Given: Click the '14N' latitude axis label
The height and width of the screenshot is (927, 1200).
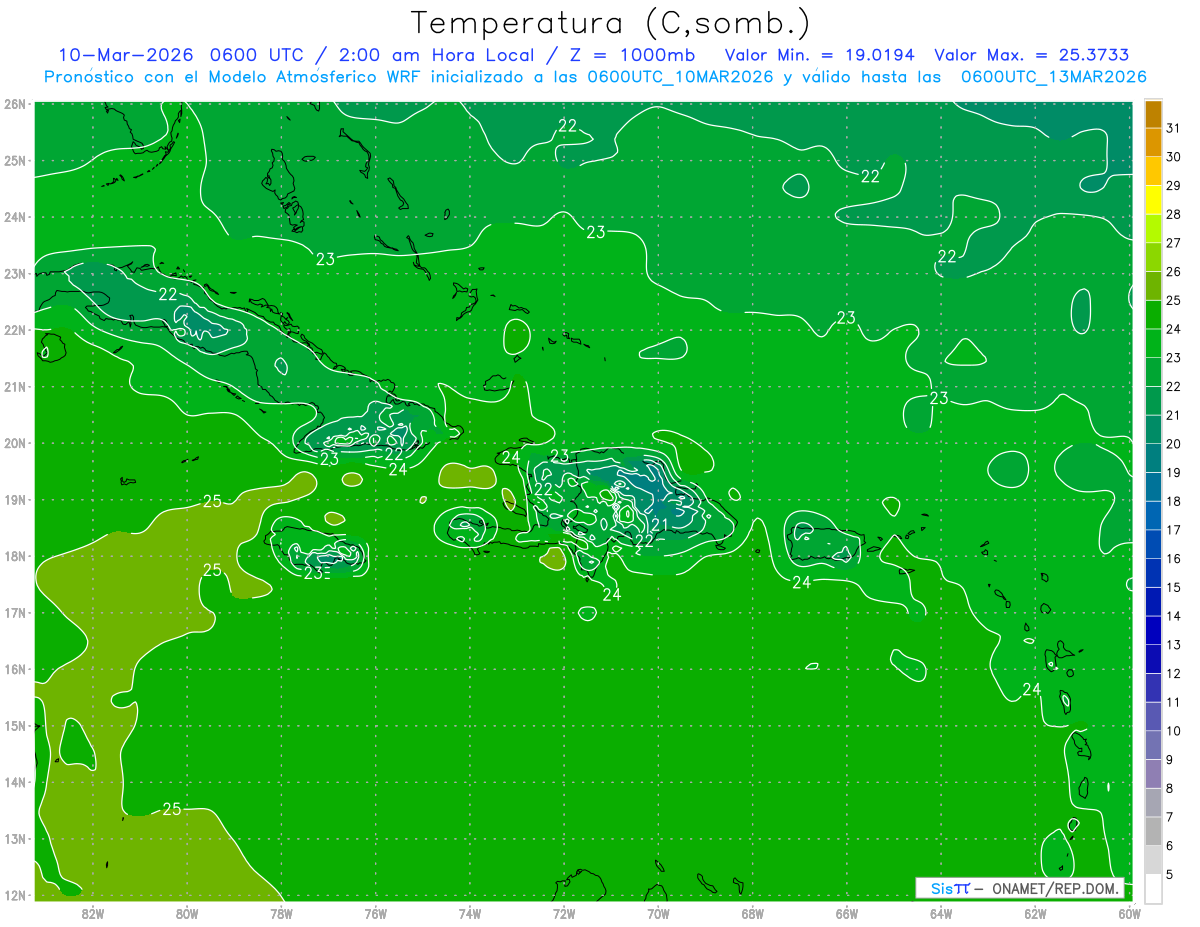Looking at the screenshot, I should tap(15, 782).
